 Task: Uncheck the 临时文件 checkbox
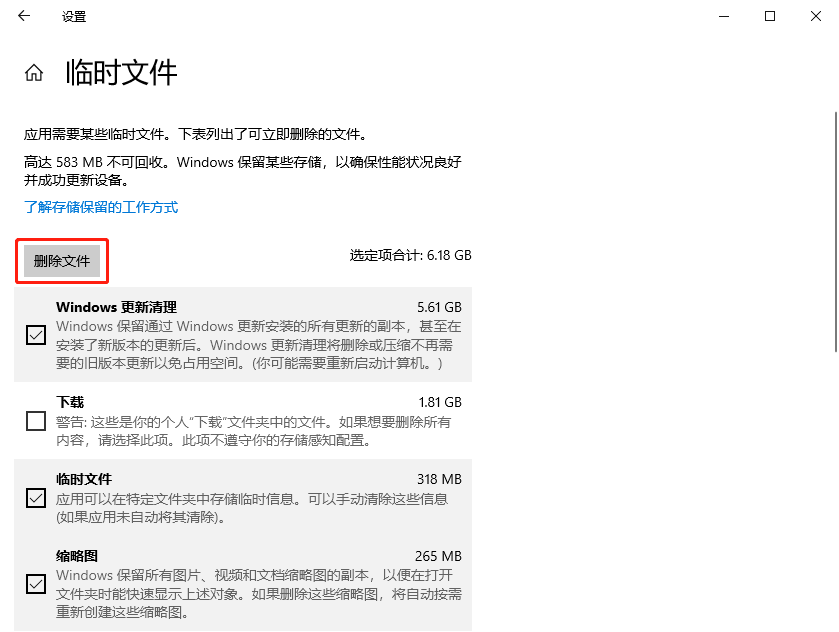[x=35, y=497]
